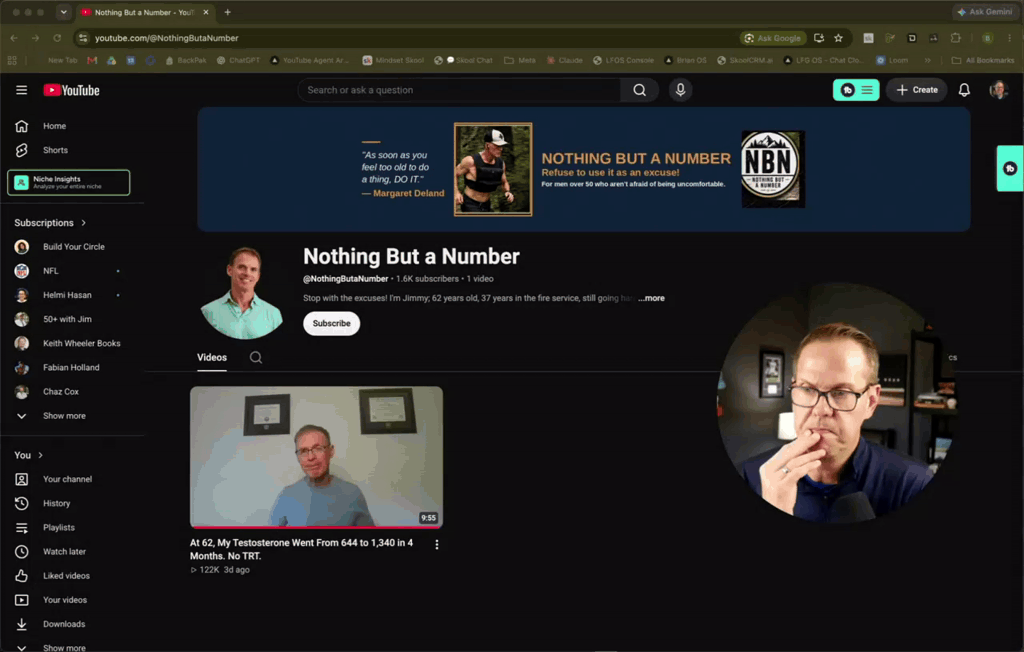Expand the channel description with ...more
The width and height of the screenshot is (1024, 652).
point(651,298)
